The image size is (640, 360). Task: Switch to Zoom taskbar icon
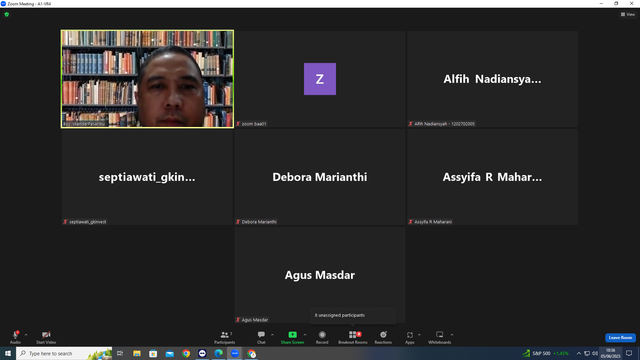click(x=235, y=353)
